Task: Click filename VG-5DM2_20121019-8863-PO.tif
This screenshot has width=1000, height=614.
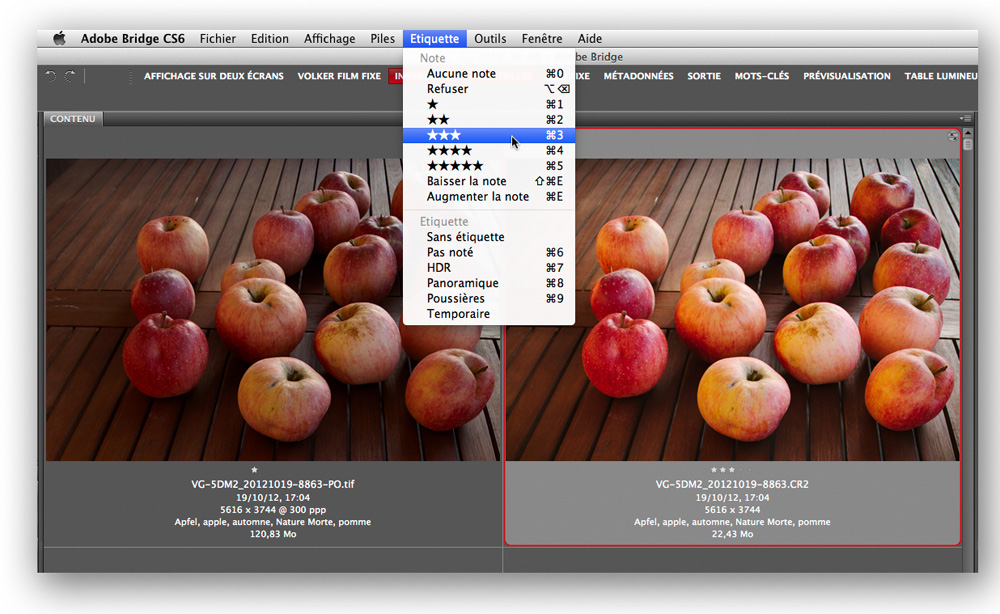Action: (273, 484)
